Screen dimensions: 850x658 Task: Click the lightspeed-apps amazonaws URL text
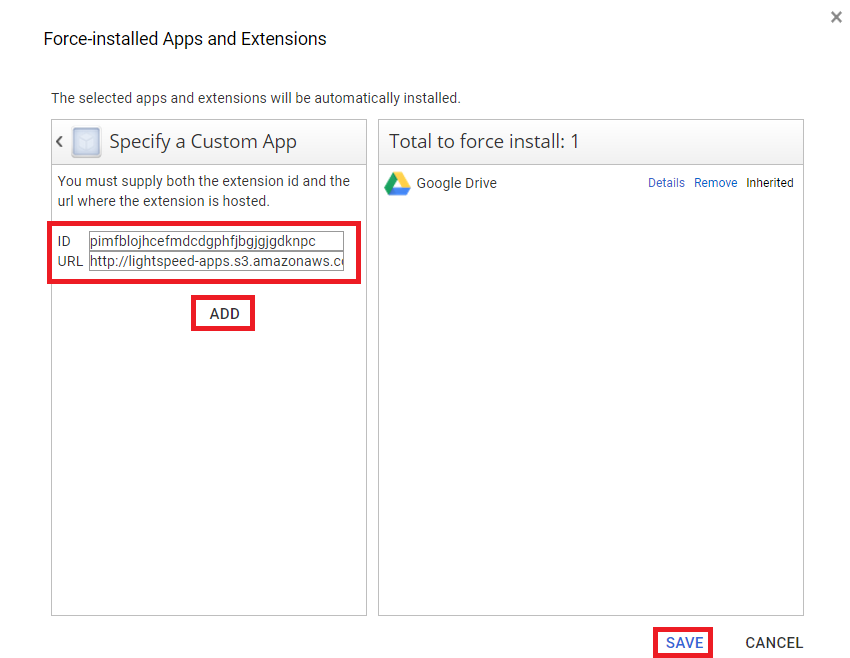(x=215, y=261)
